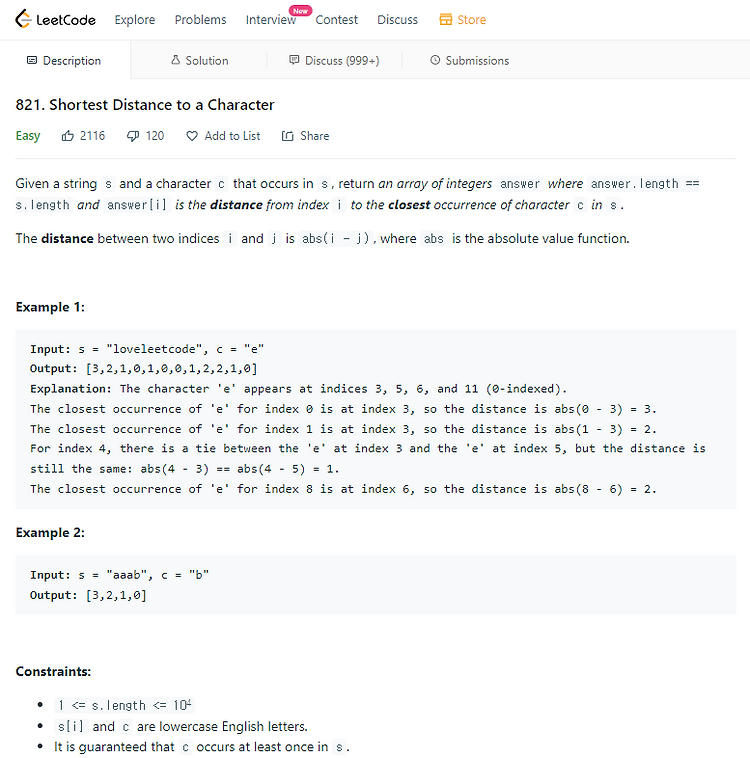Go to Problems in the navbar
Viewport: 750px width, 758px height.
[200, 20]
